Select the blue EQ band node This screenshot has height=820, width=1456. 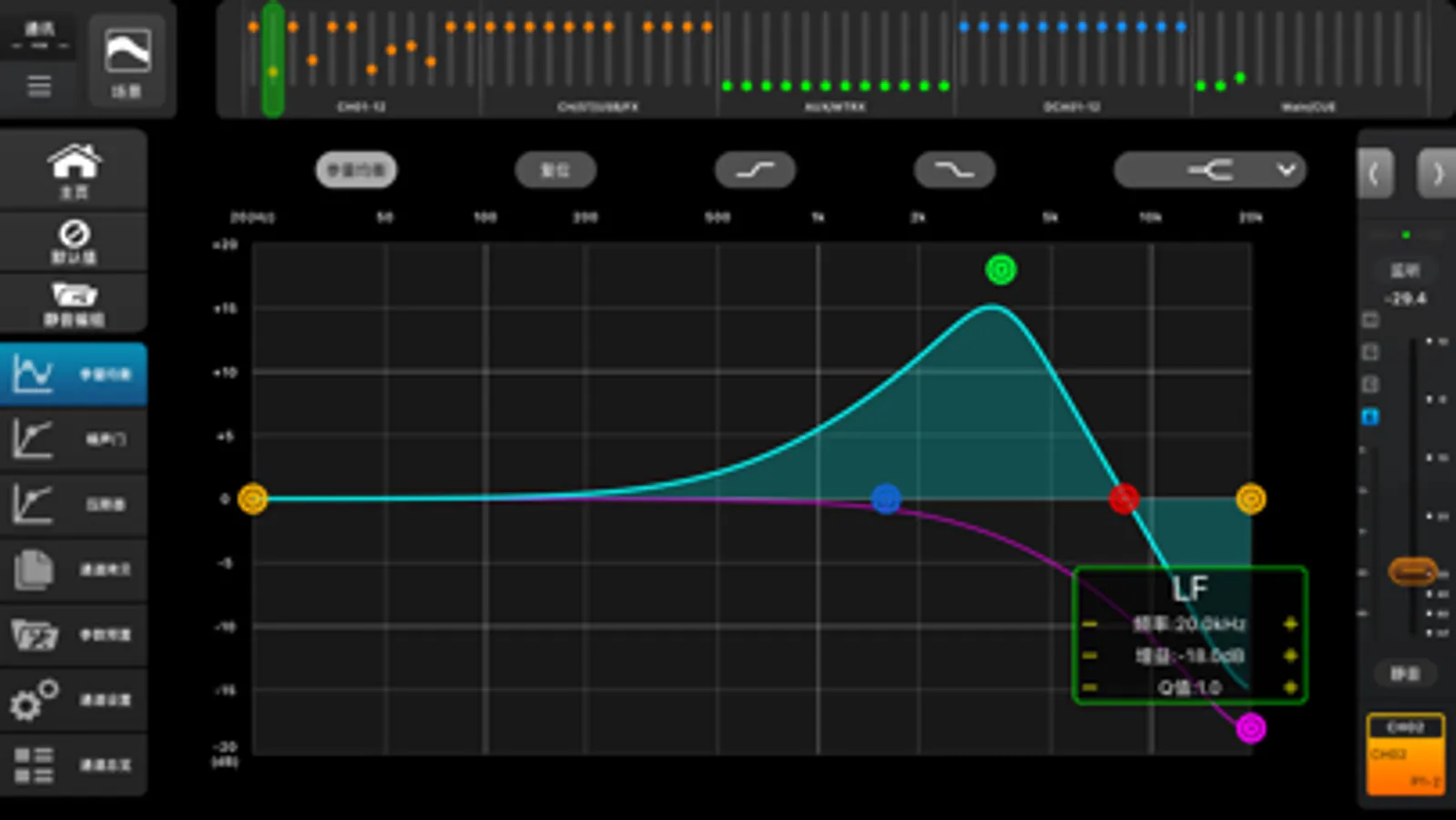tap(886, 498)
